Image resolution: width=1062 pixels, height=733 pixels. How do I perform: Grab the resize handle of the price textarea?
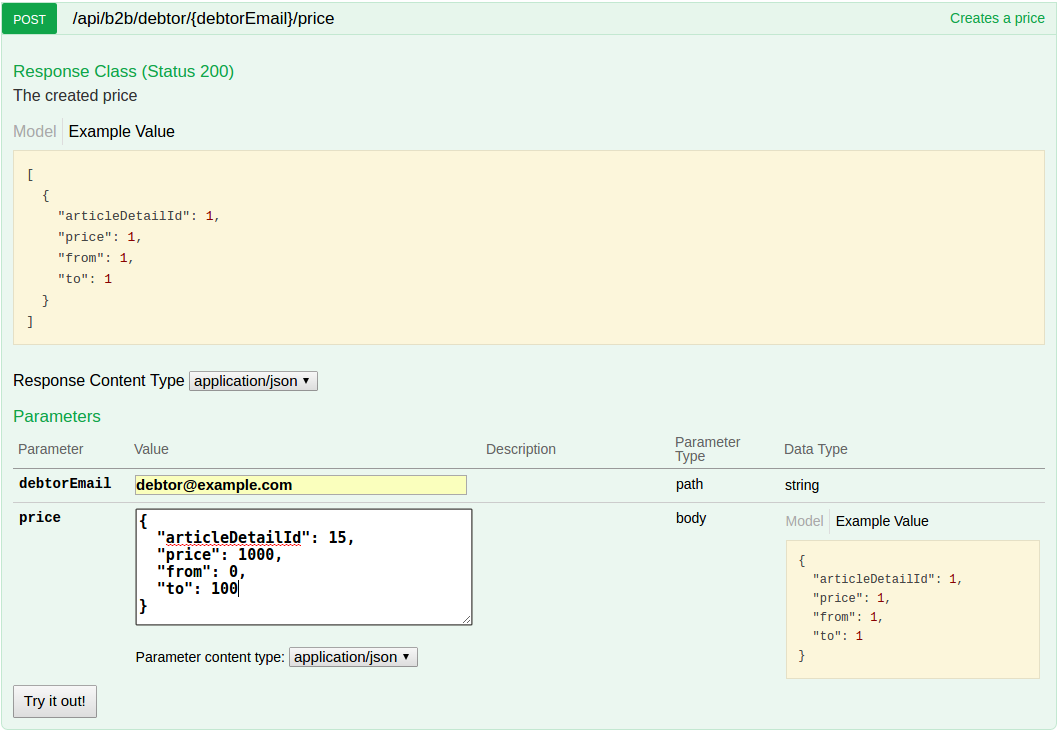pos(467,620)
